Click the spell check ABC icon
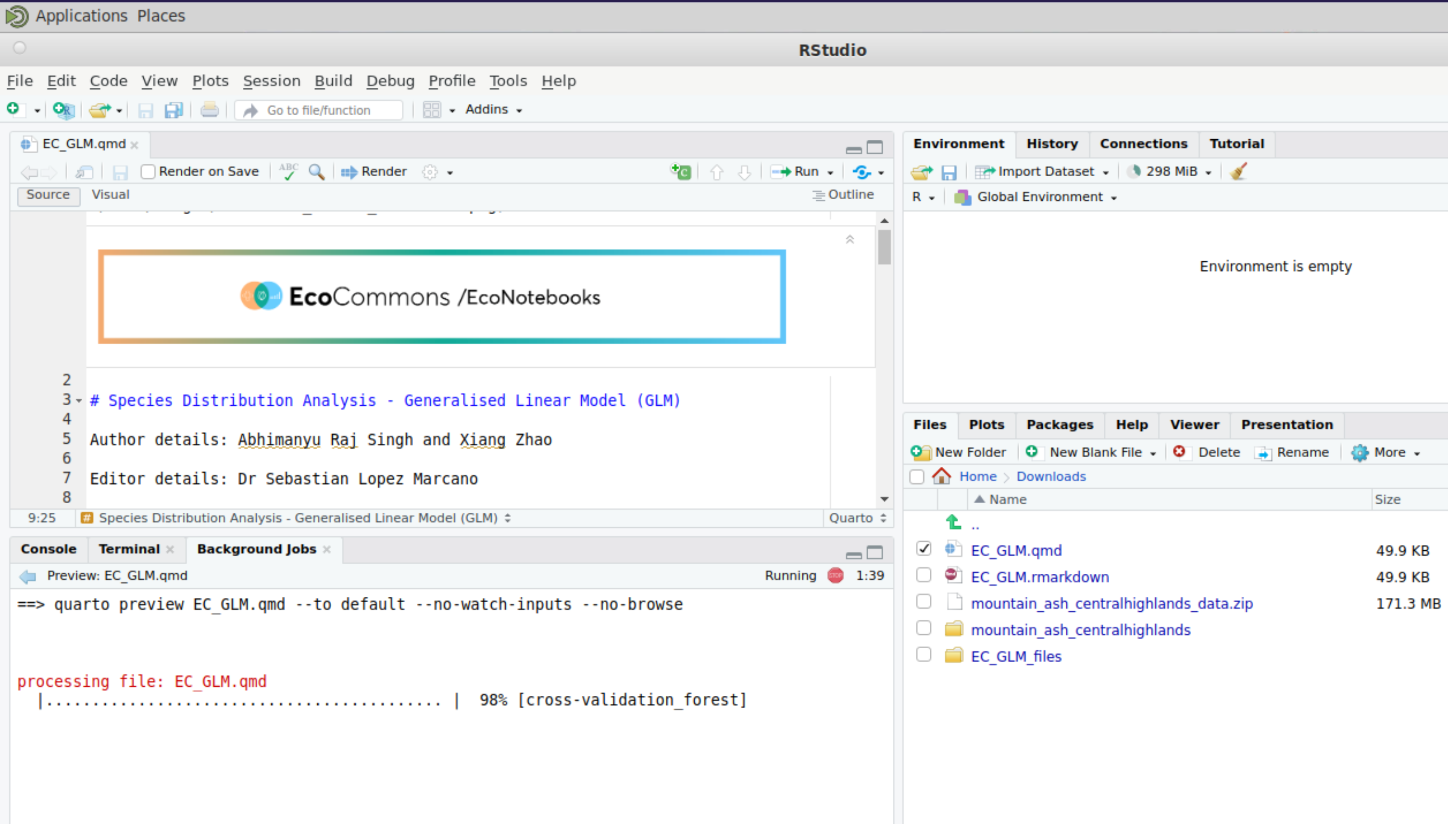 (288, 172)
